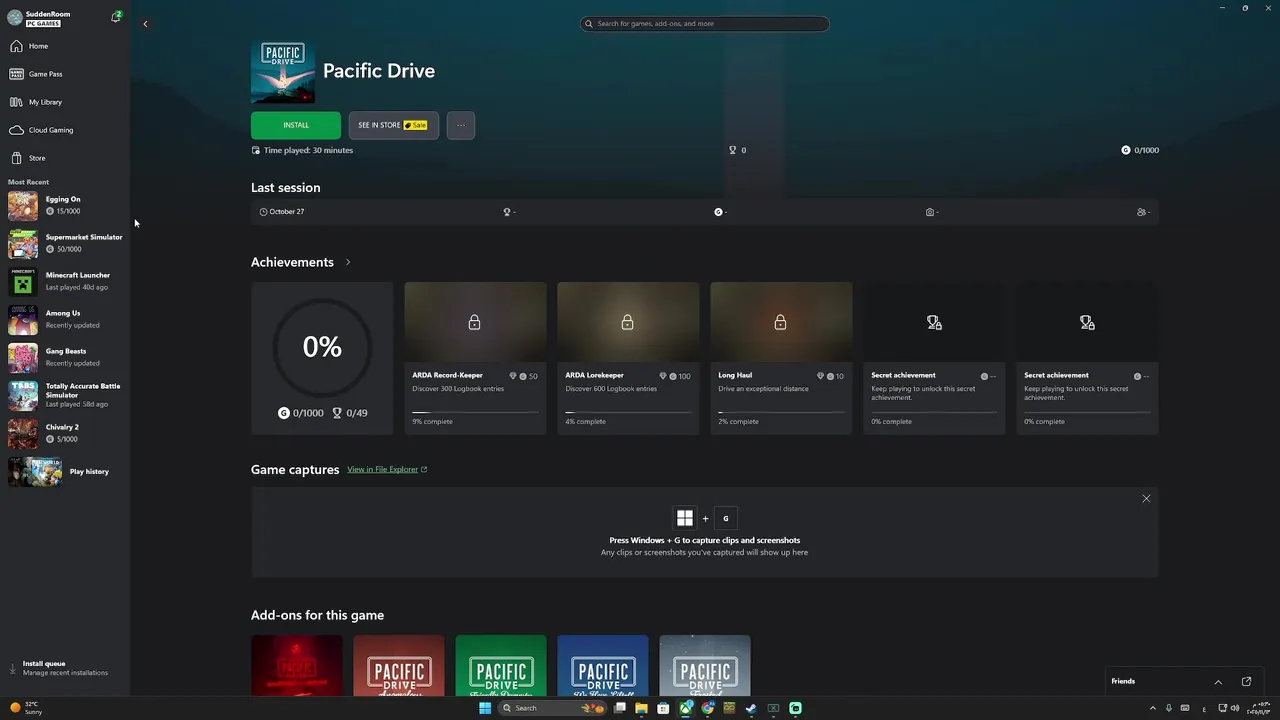Expand the Friends panel chevron
This screenshot has width=1280, height=720.
tap(1218, 682)
